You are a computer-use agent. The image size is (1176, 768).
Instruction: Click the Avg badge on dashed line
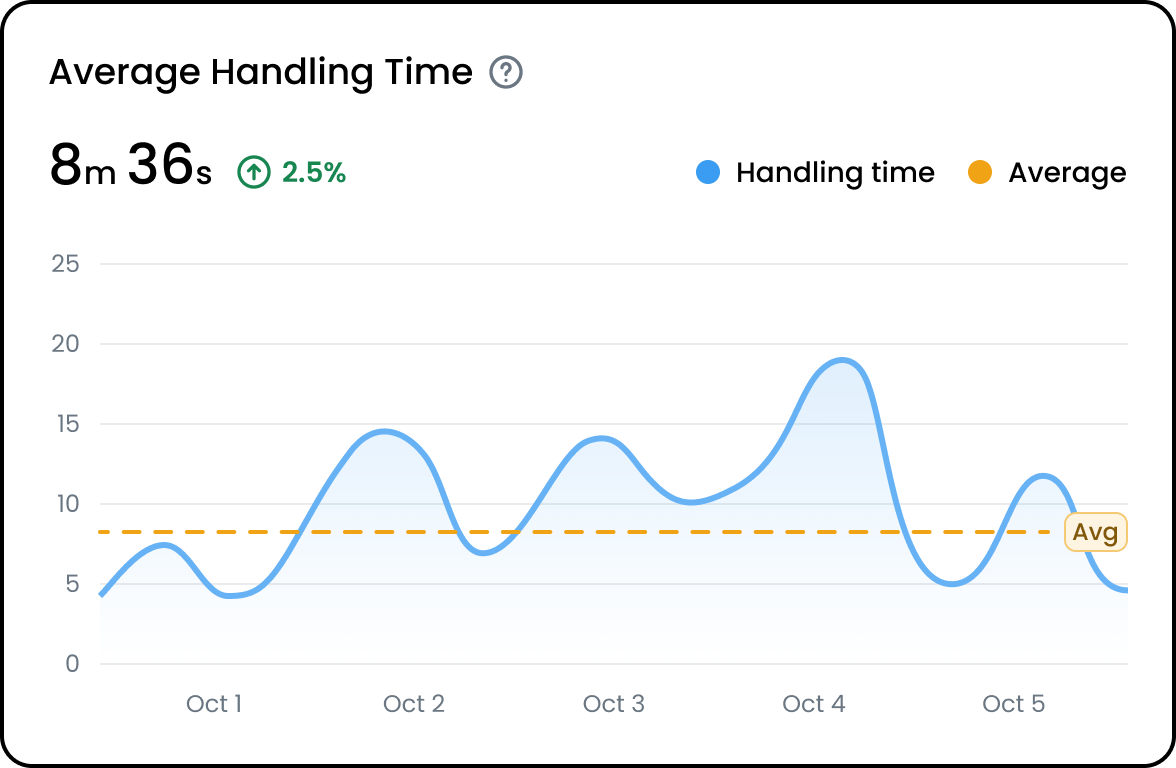click(x=1095, y=532)
